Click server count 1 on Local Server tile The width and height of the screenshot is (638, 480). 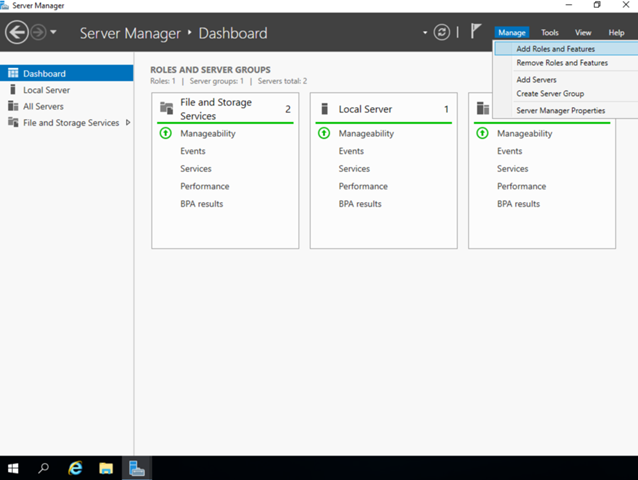click(x=446, y=109)
